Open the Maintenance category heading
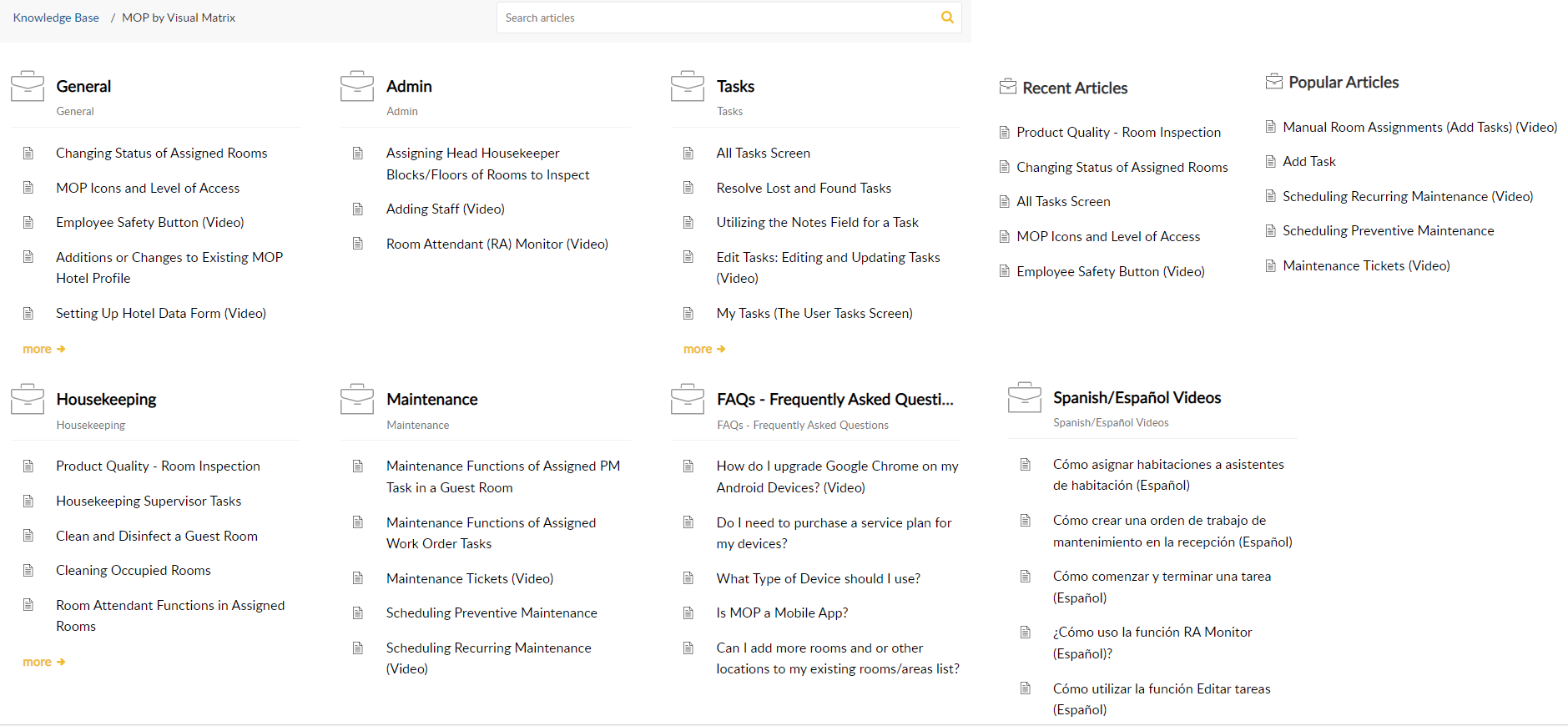 pos(432,399)
